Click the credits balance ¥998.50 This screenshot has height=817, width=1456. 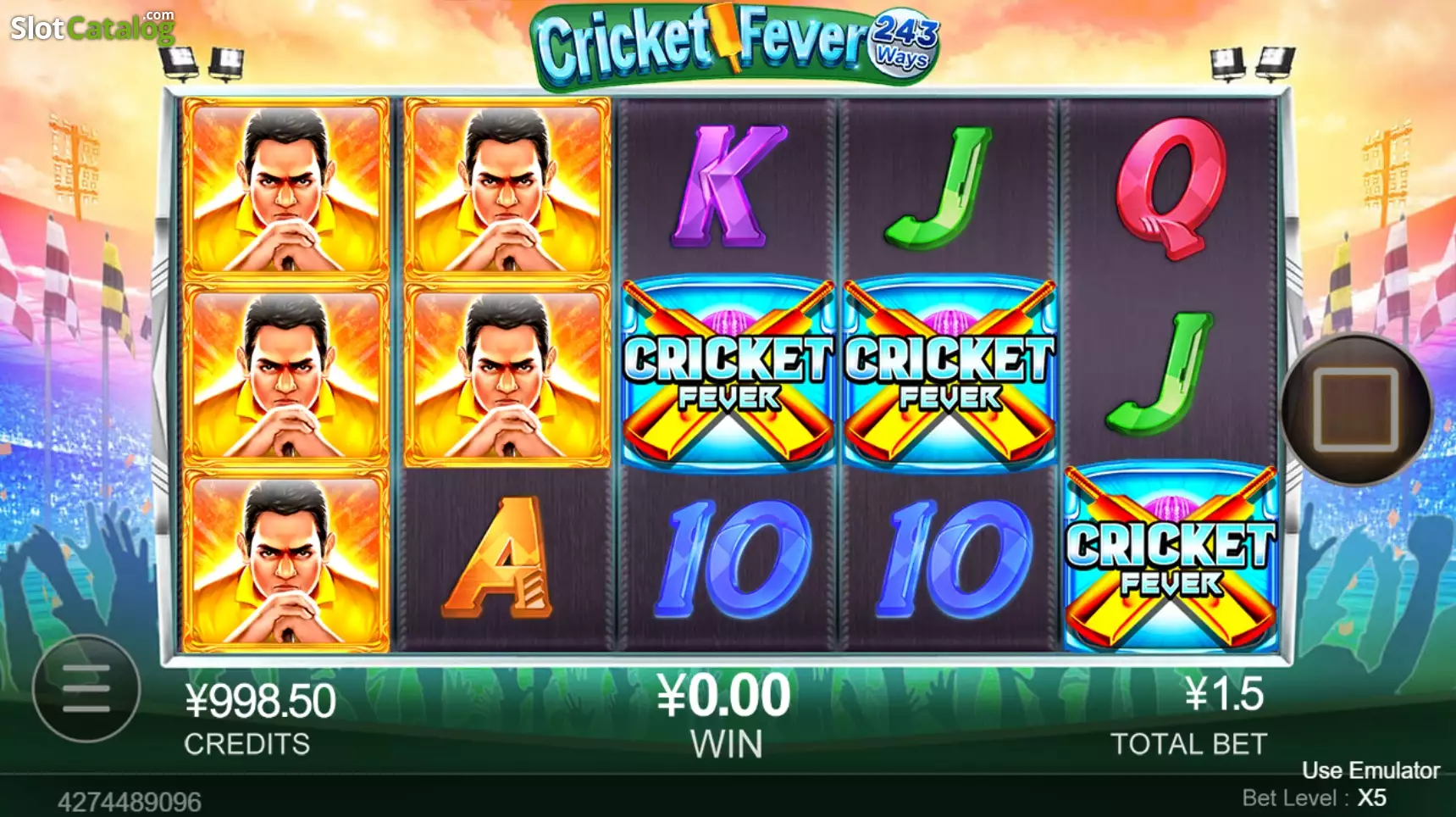coord(260,701)
